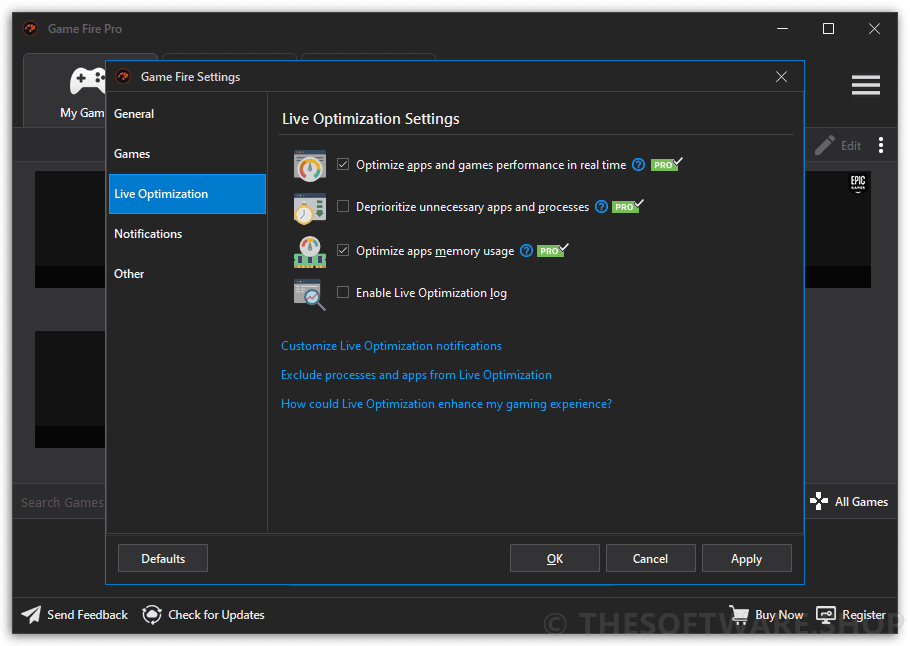Open hamburger menu in main window

click(866, 85)
